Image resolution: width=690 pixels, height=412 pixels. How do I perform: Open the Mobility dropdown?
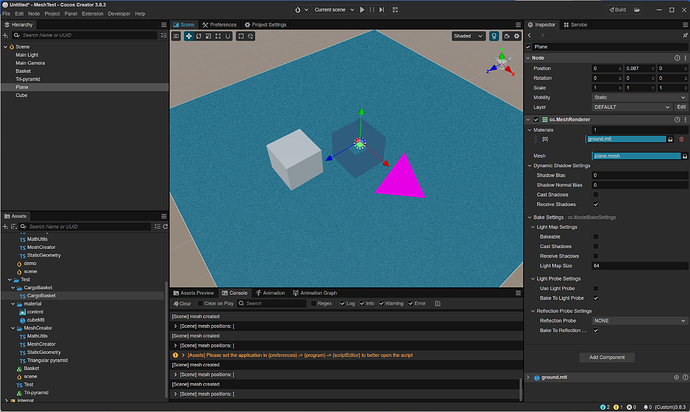click(x=639, y=98)
